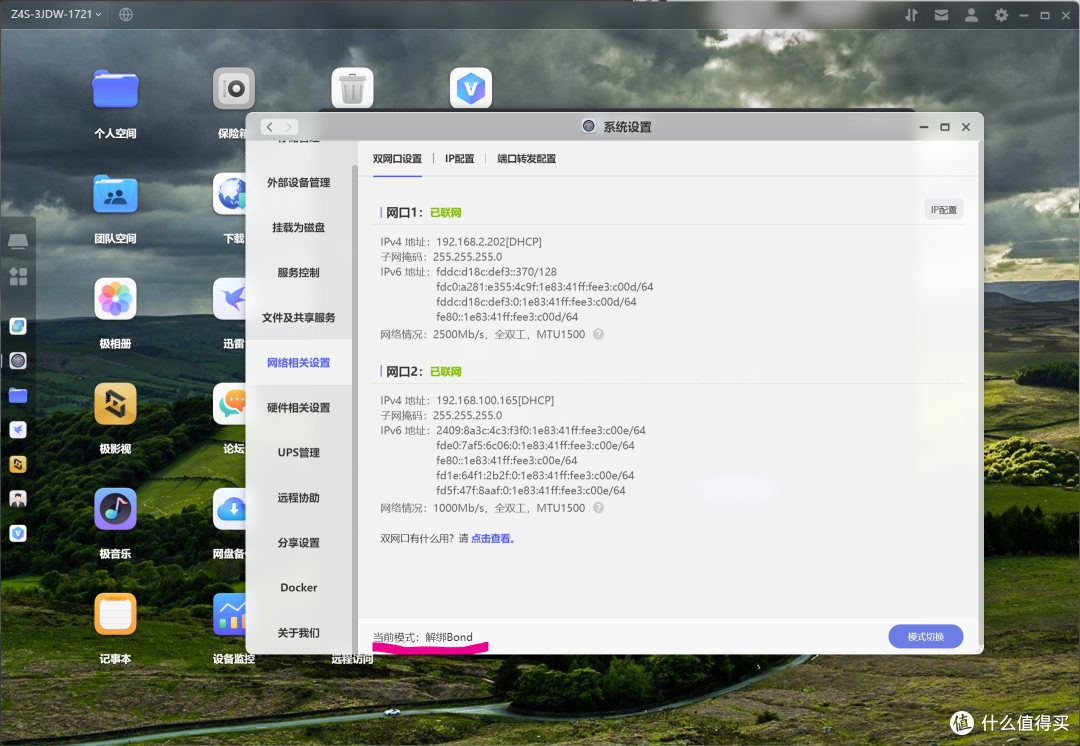The width and height of the screenshot is (1080, 746).
Task: Launch the 极影视 video app
Action: pos(115,404)
